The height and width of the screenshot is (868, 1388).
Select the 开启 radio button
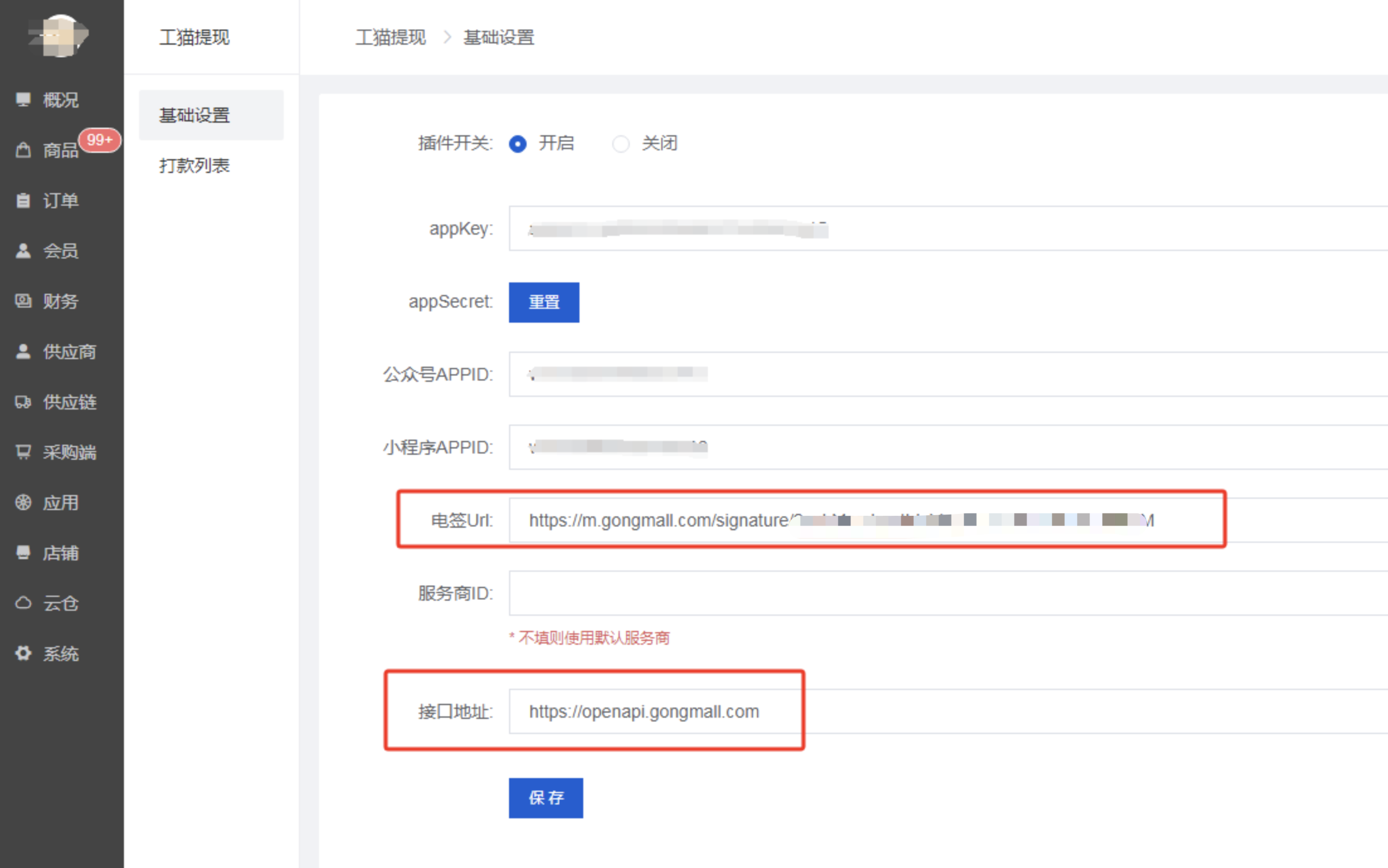click(x=518, y=144)
